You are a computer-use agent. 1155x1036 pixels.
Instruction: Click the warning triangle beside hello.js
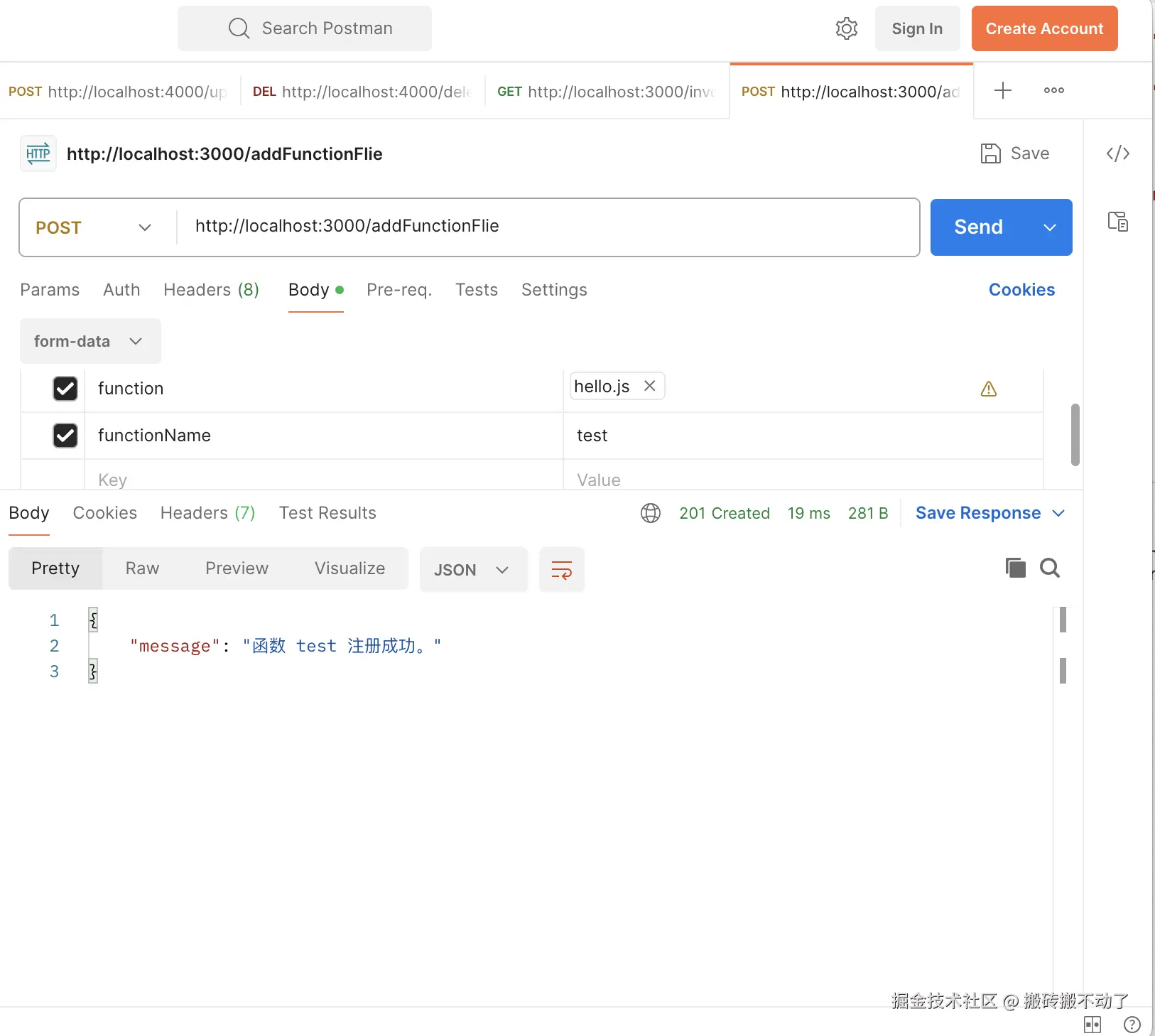tap(989, 389)
